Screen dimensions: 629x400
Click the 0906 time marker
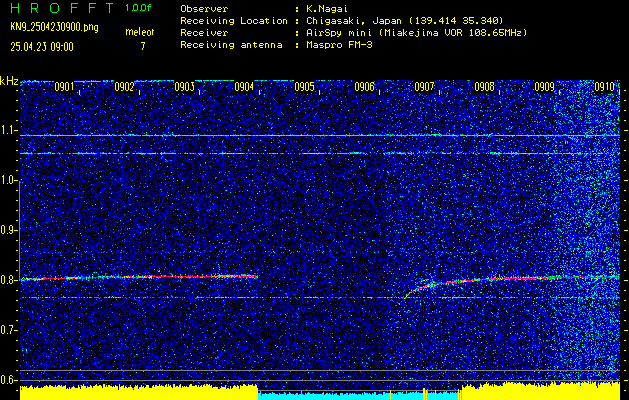[x=365, y=87]
